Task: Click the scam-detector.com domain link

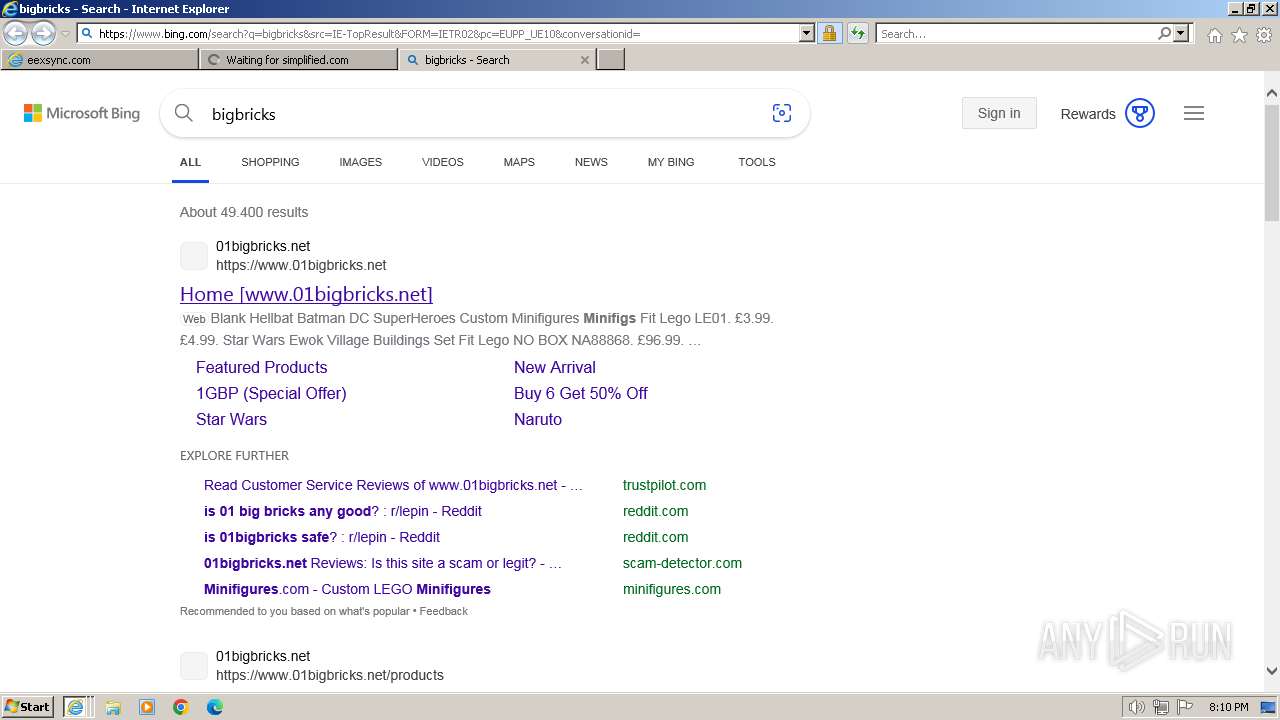Action: click(x=682, y=563)
